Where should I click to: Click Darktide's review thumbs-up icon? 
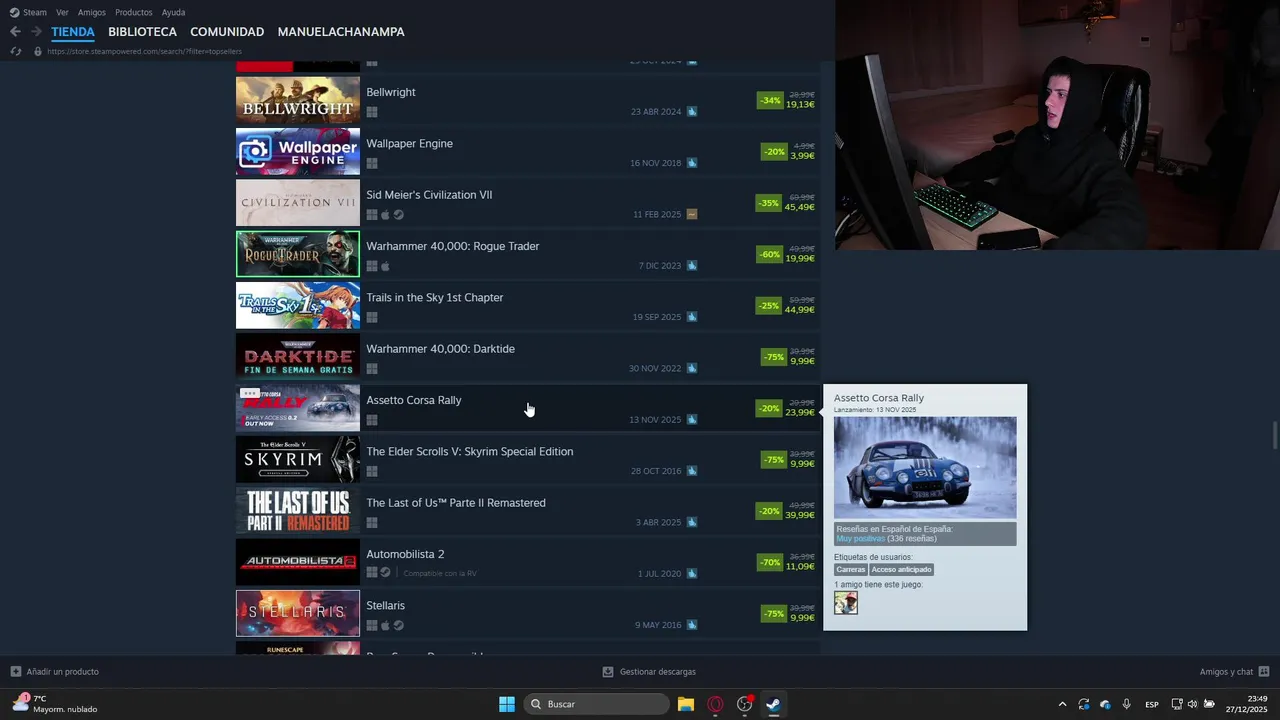tap(692, 368)
